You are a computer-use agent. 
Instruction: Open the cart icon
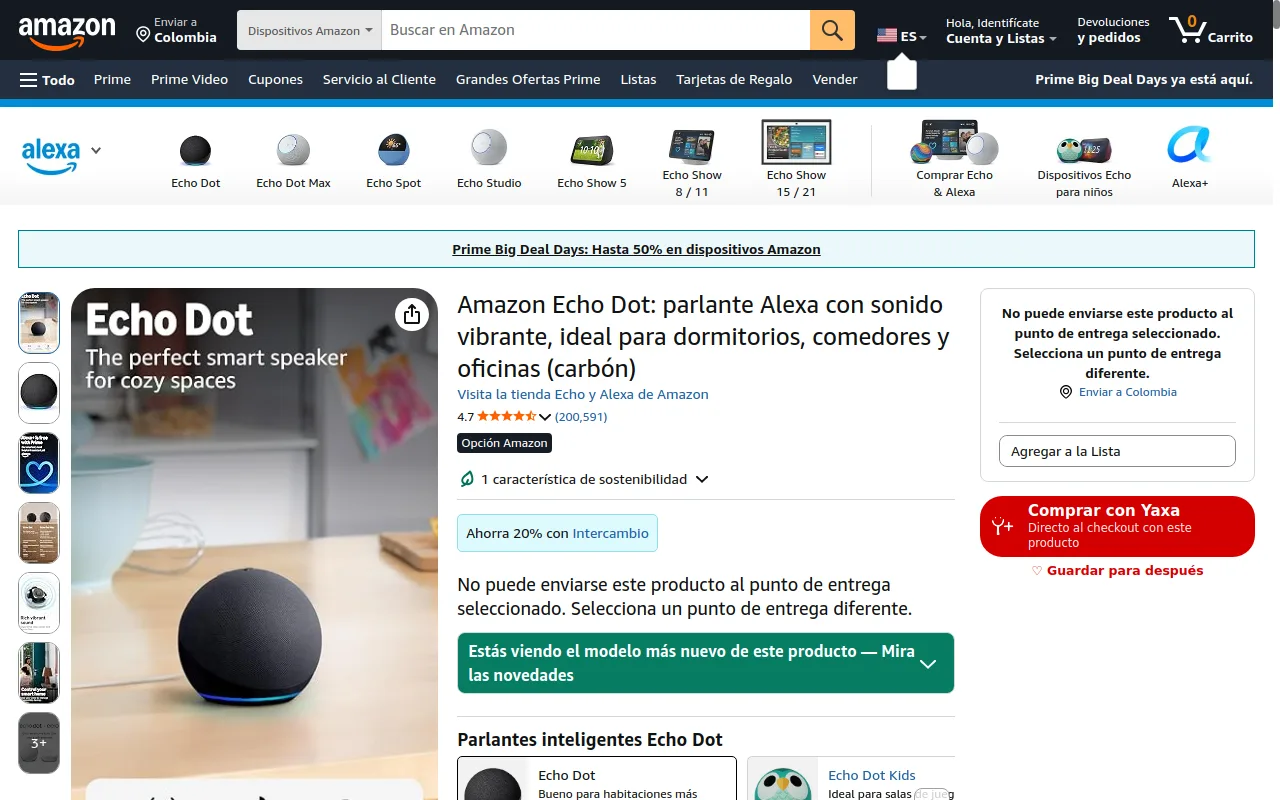[x=1187, y=30]
